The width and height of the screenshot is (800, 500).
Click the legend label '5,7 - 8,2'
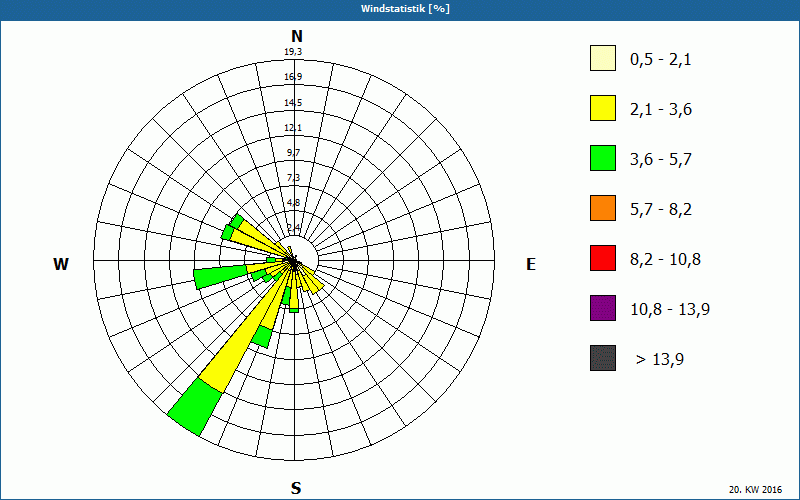[661, 210]
